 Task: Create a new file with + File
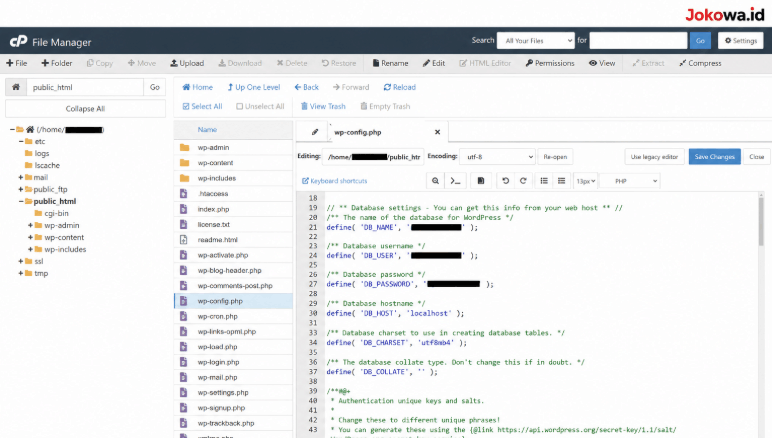16,63
